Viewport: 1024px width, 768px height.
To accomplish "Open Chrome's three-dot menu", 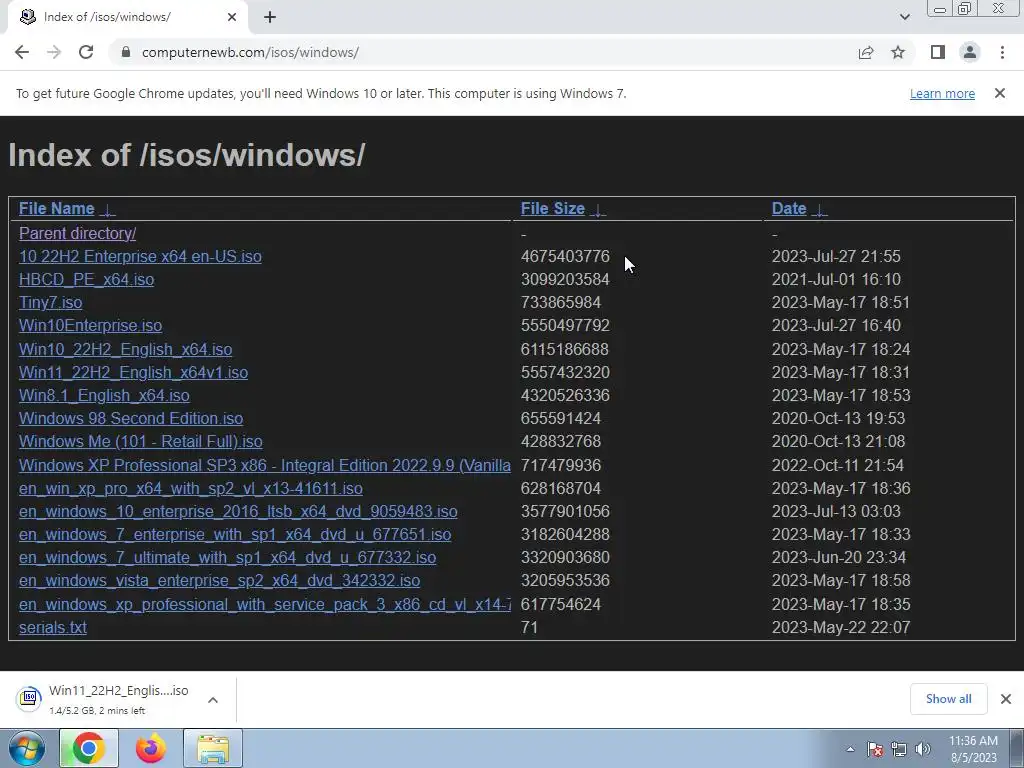I will [x=1002, y=52].
